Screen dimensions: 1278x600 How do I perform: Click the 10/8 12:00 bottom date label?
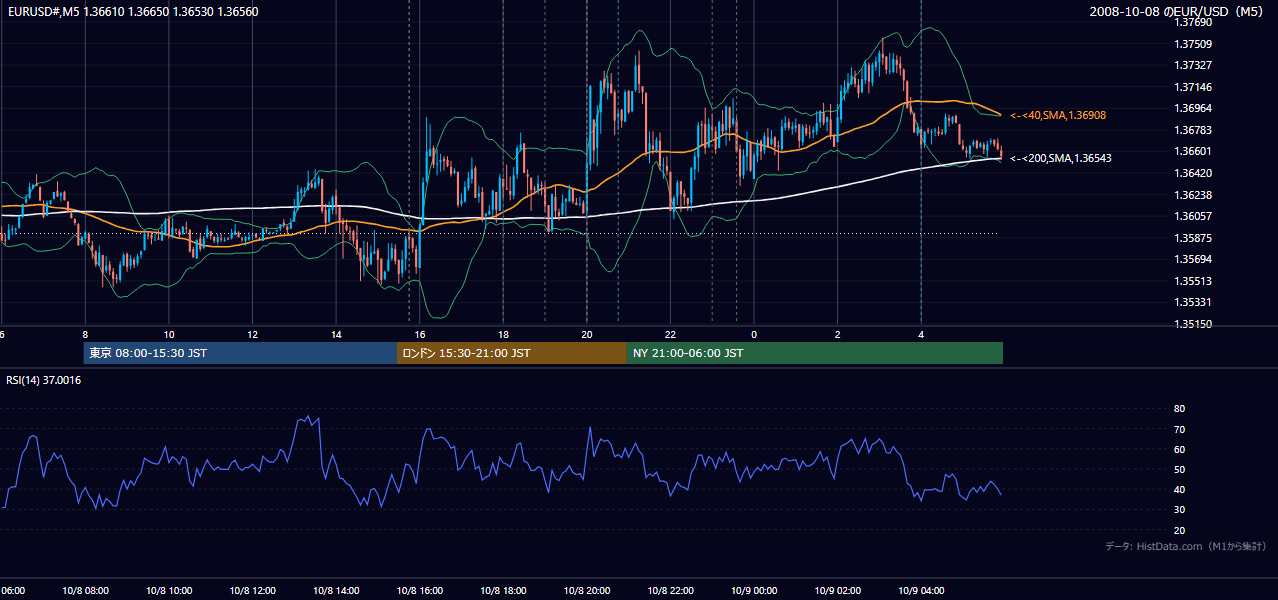pyautogui.click(x=252, y=591)
